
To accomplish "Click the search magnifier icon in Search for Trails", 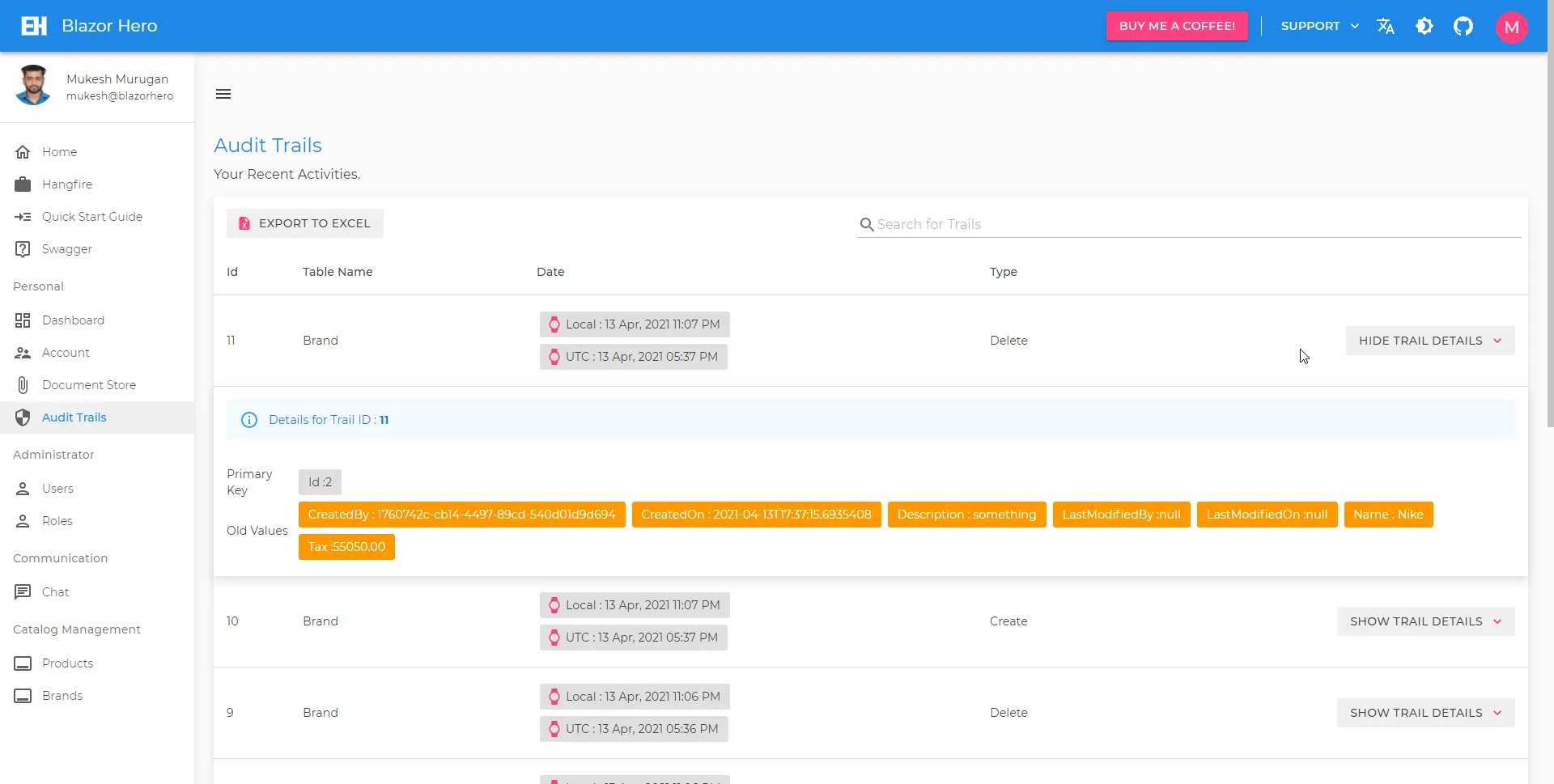I will pyautogui.click(x=867, y=224).
